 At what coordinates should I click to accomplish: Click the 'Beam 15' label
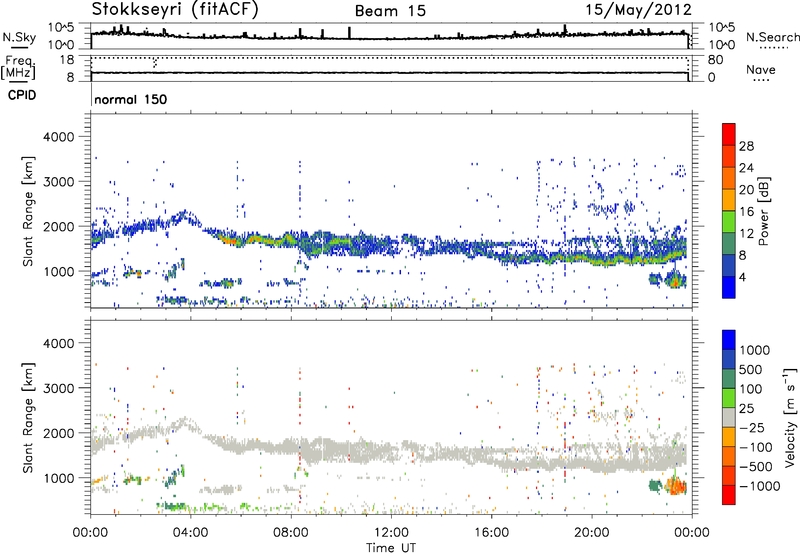(x=390, y=11)
